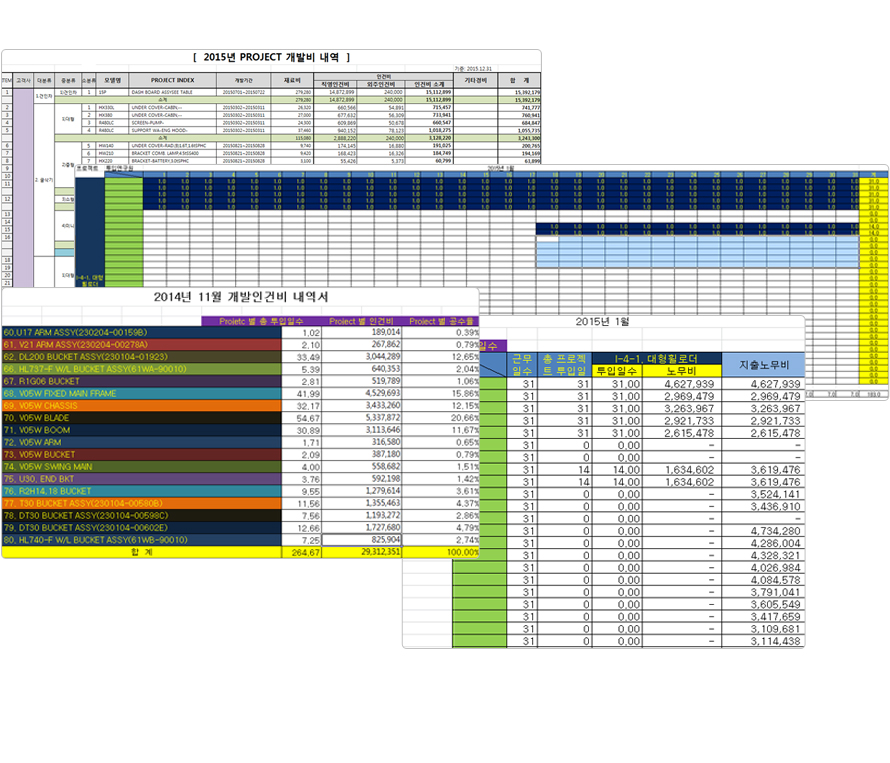The image size is (890, 763).
Task: Click the '2015년 PROJECT 개발비 내역' sheet title
Action: pyautogui.click(x=271, y=57)
